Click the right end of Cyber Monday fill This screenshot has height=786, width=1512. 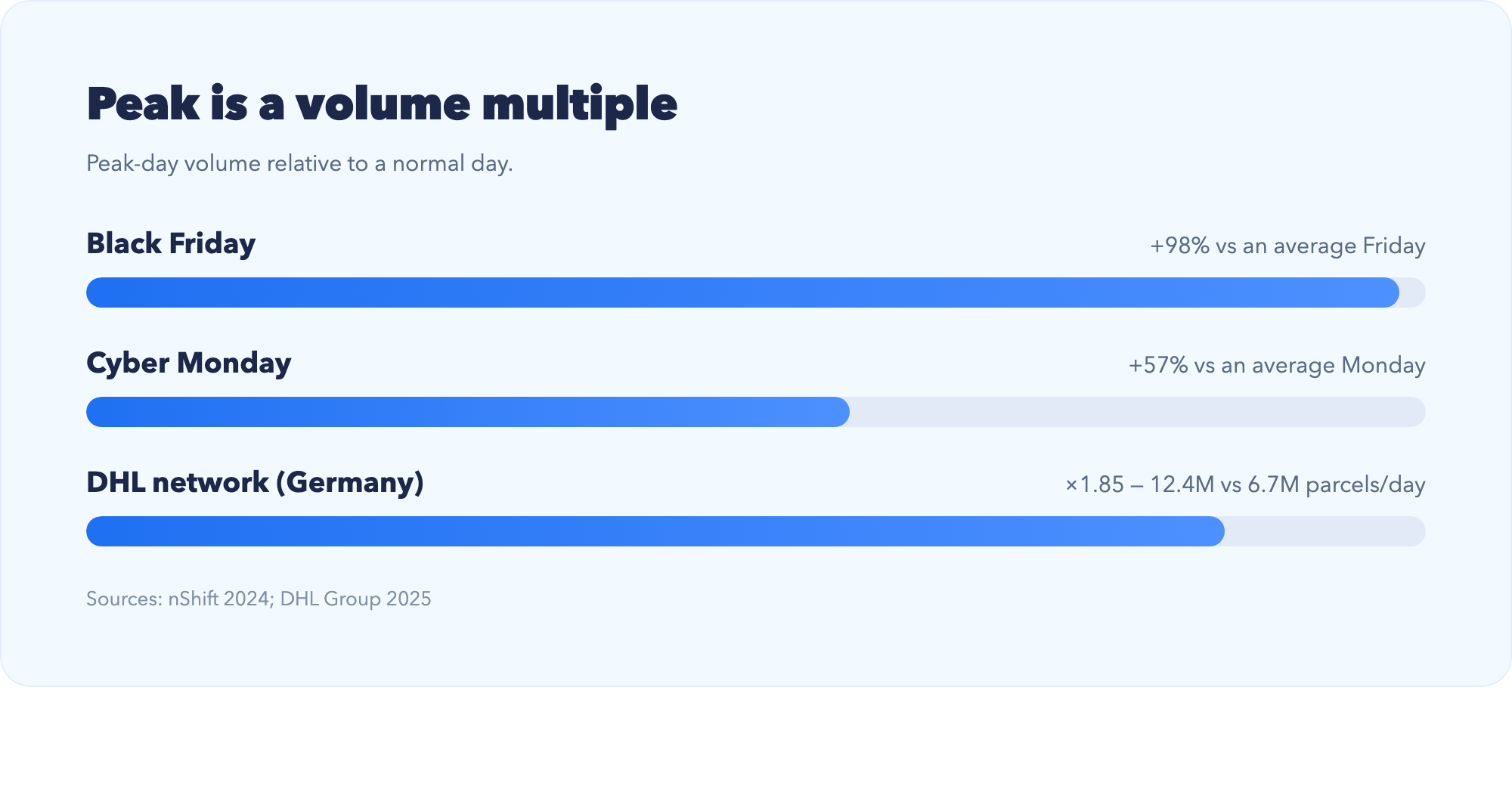(x=841, y=412)
